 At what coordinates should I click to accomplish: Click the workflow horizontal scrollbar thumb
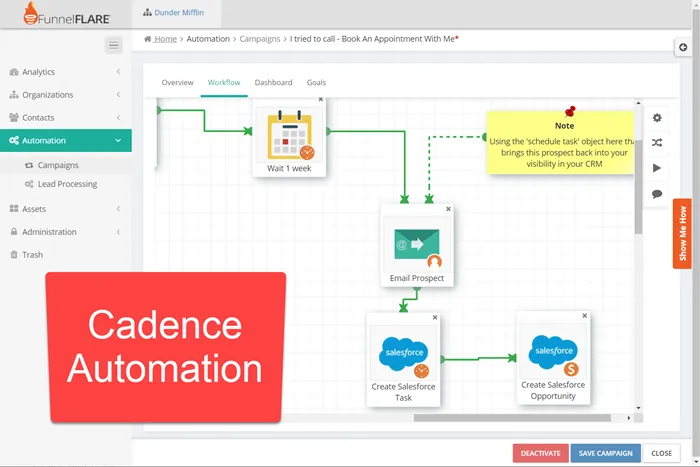[512, 418]
